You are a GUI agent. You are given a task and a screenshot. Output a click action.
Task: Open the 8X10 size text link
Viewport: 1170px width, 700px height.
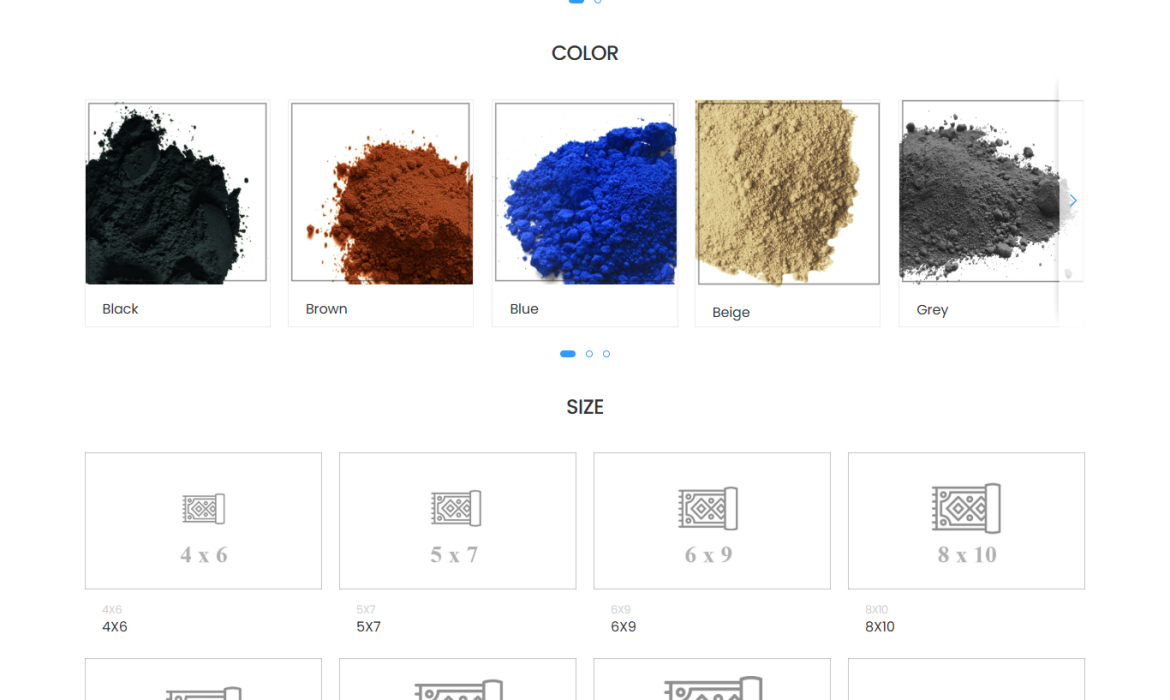pos(880,627)
